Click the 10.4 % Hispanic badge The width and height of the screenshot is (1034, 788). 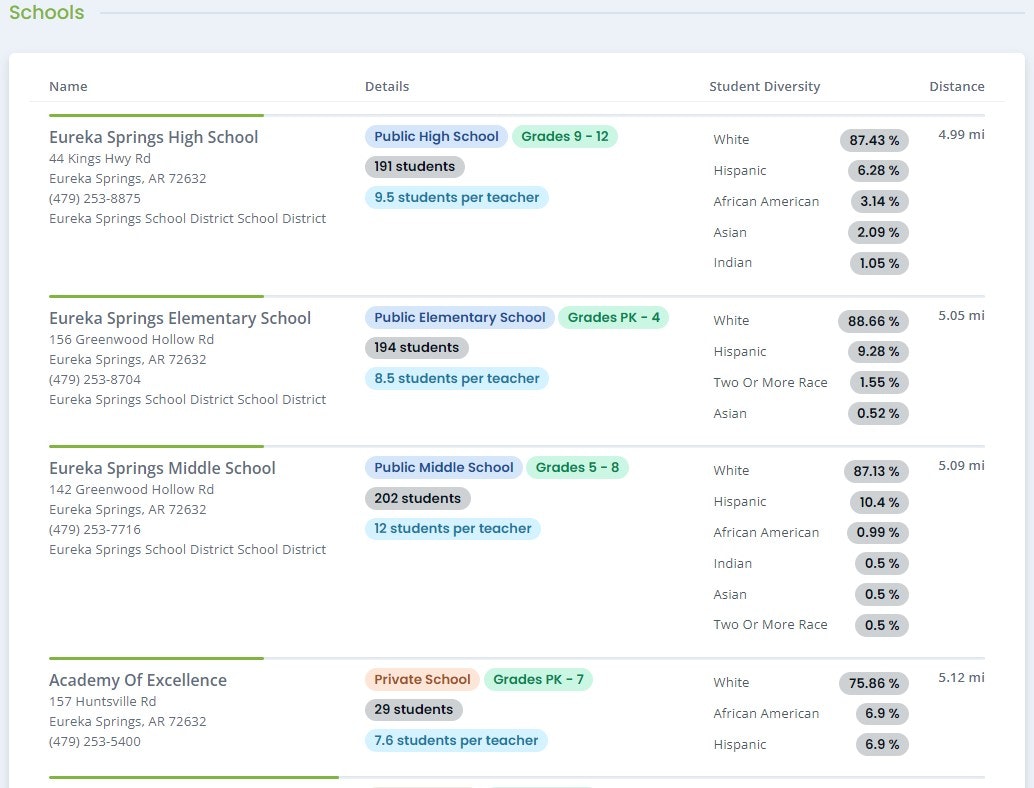(879, 502)
